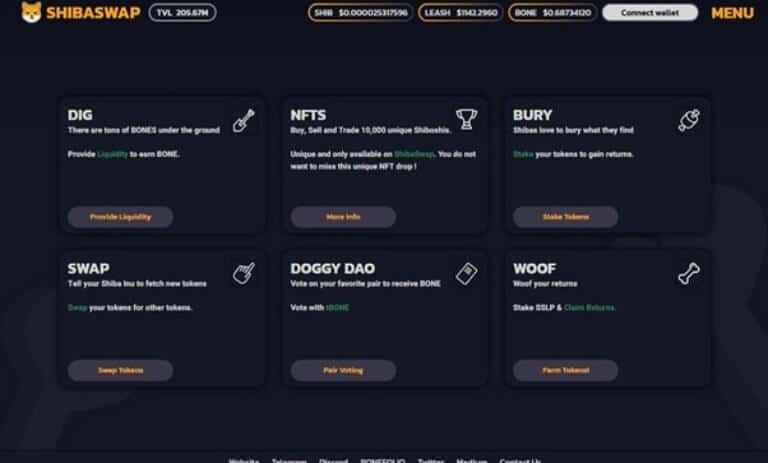
Task: Click the SWAP pointing hand icon
Action: pos(243,273)
